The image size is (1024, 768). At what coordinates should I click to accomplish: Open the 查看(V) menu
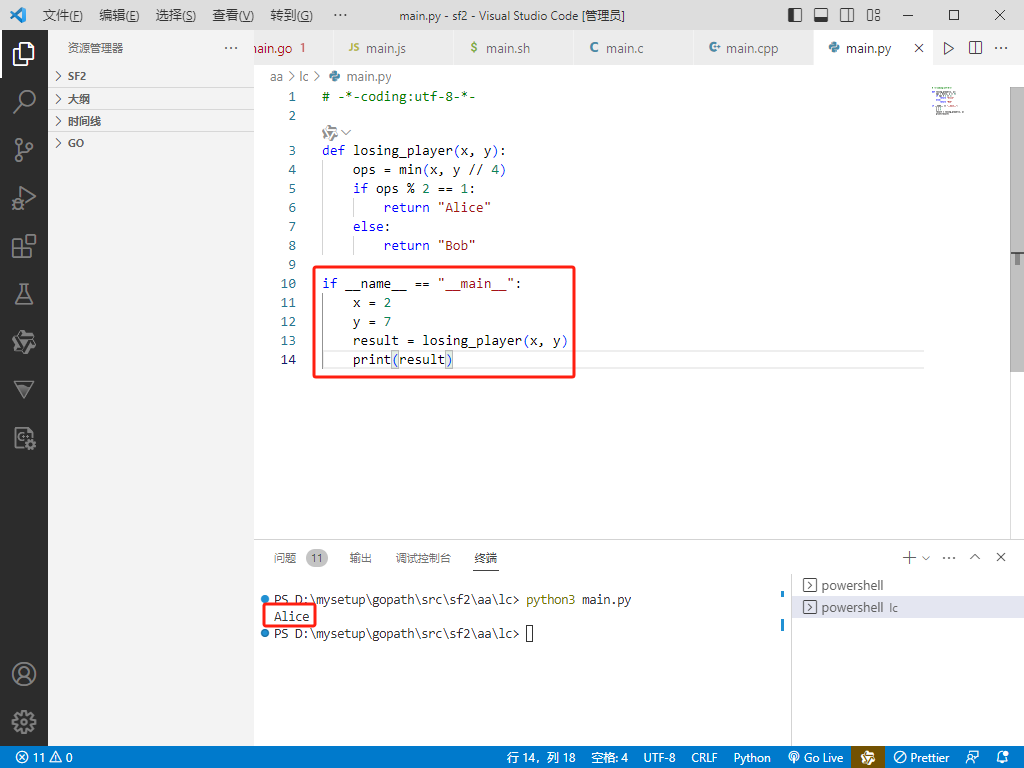click(232, 15)
